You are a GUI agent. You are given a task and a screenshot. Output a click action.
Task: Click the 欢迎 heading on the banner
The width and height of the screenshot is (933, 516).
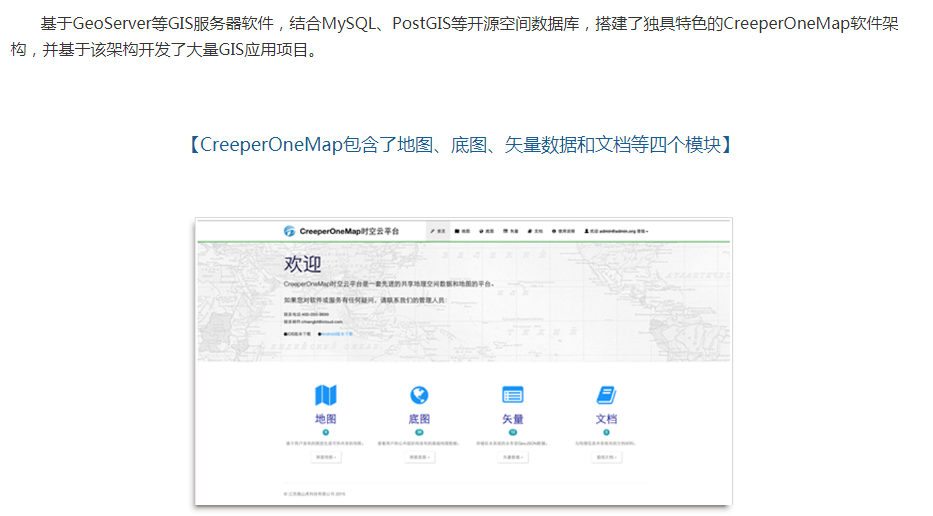tap(303, 264)
